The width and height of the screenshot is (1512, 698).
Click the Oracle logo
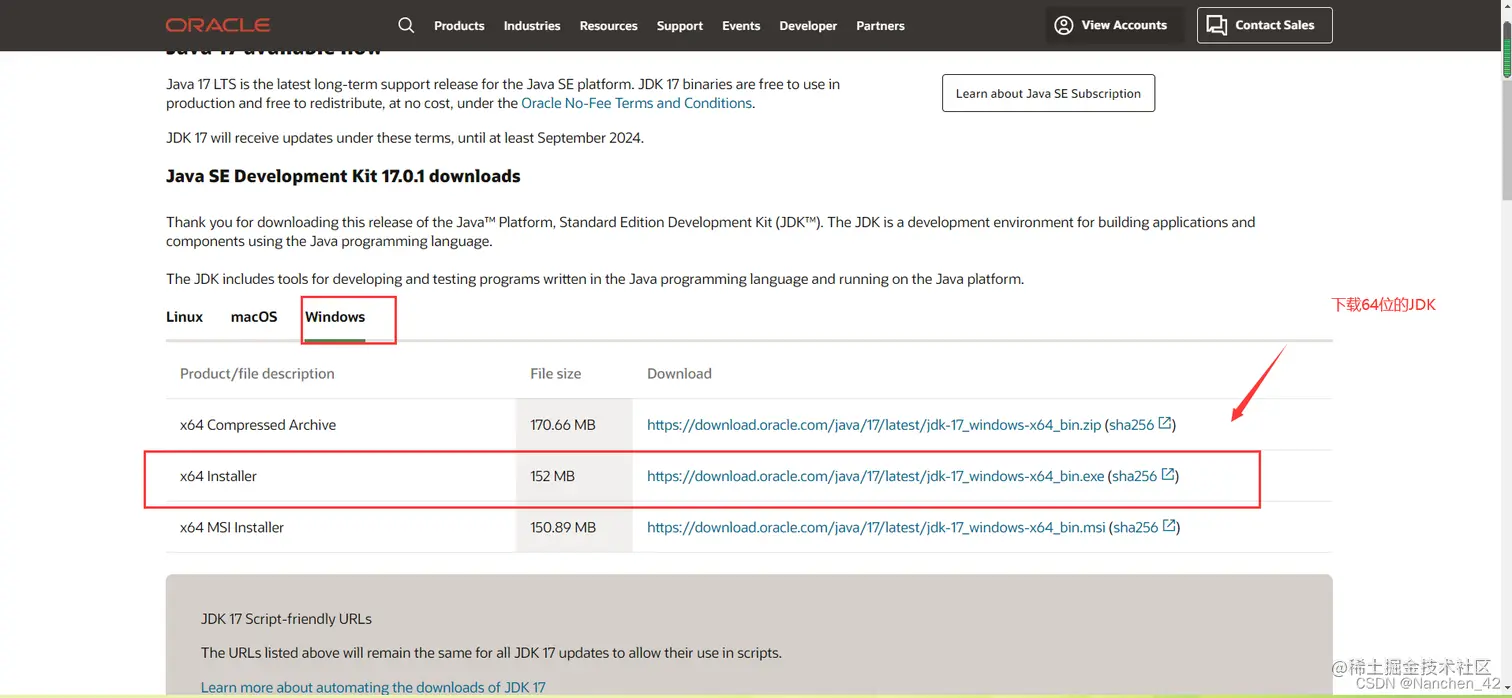[218, 25]
